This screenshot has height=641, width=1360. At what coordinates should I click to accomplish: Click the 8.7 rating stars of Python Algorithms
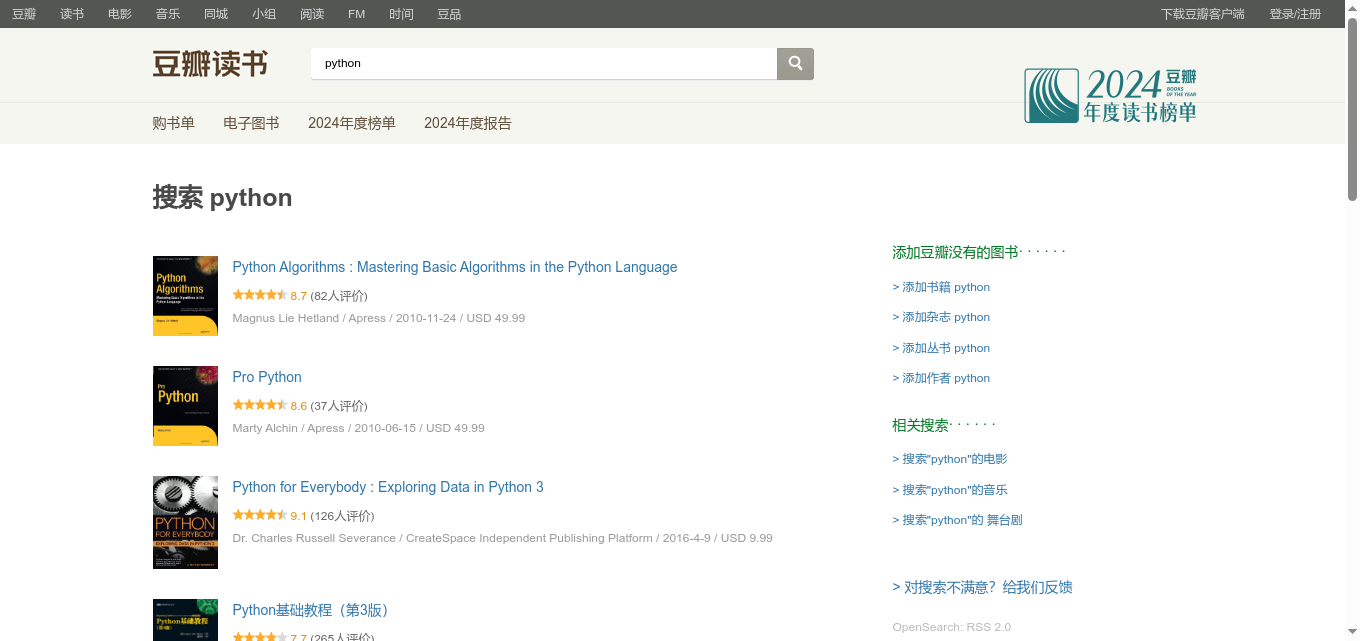[260, 295]
